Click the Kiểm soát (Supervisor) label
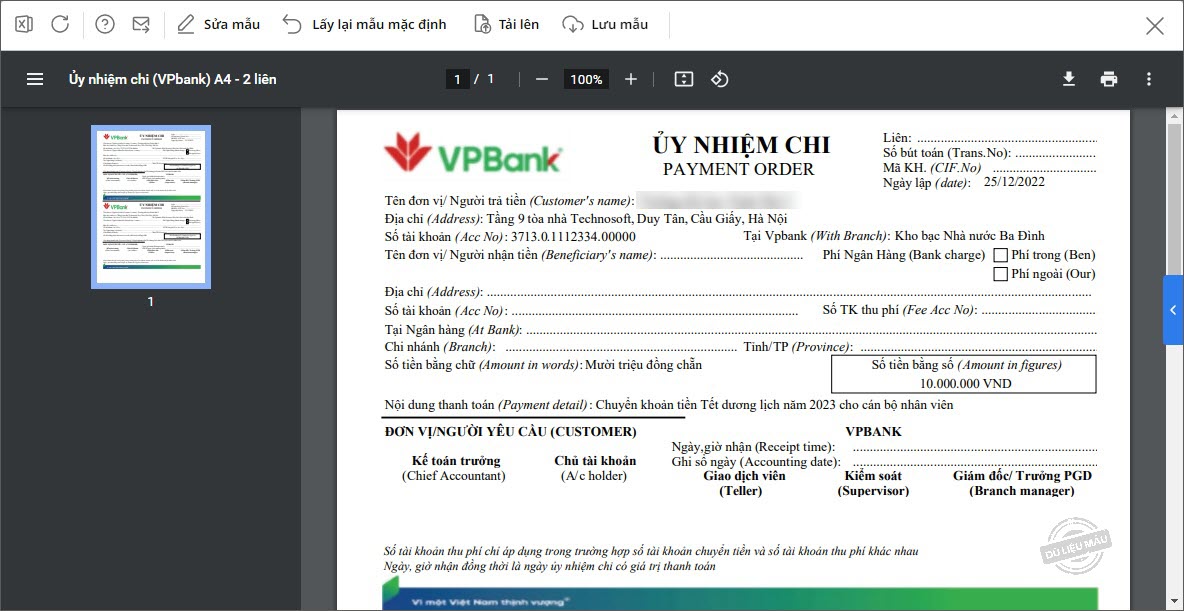The image size is (1184, 611). pos(873,483)
